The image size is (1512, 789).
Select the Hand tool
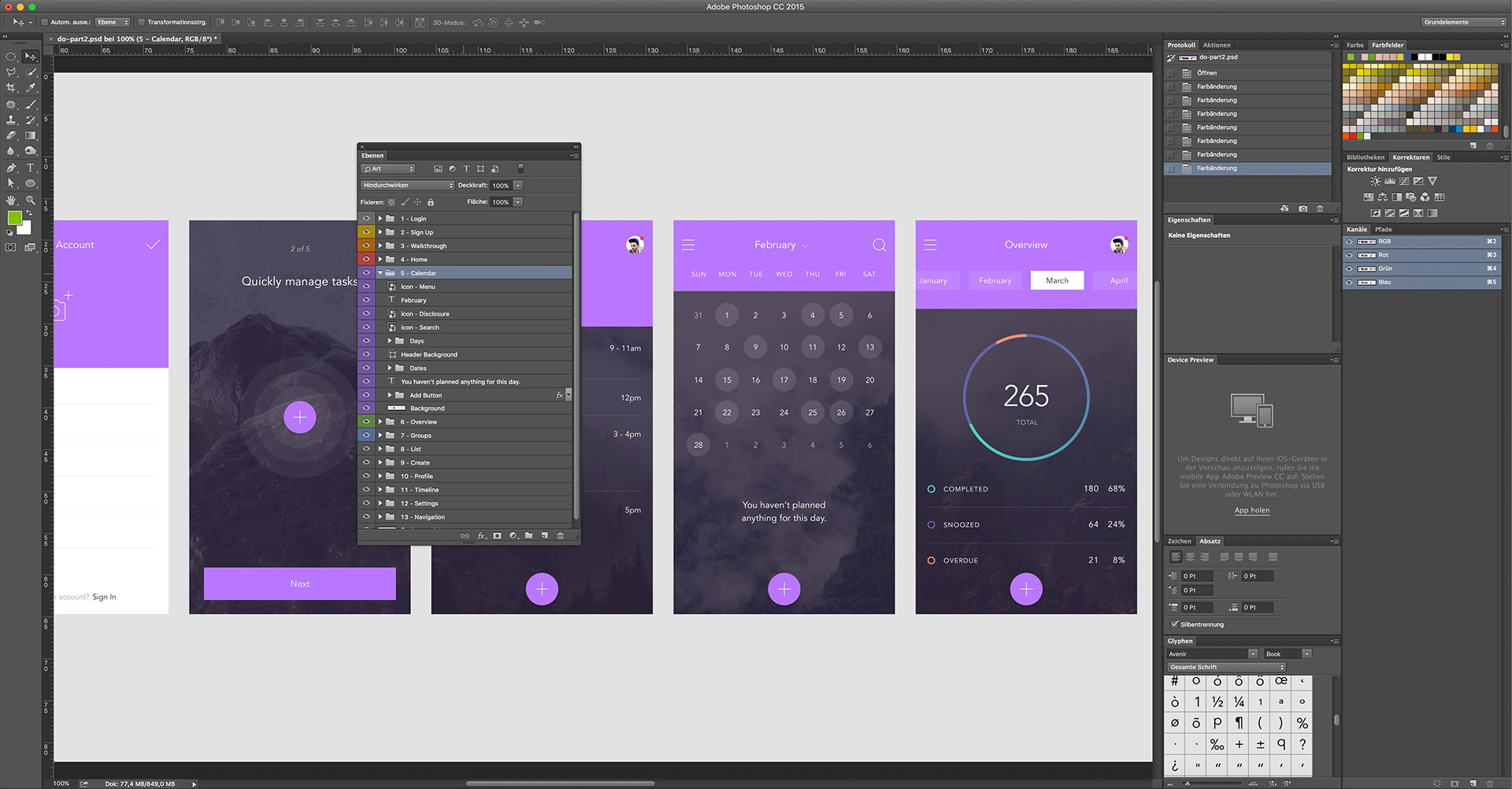(11, 200)
